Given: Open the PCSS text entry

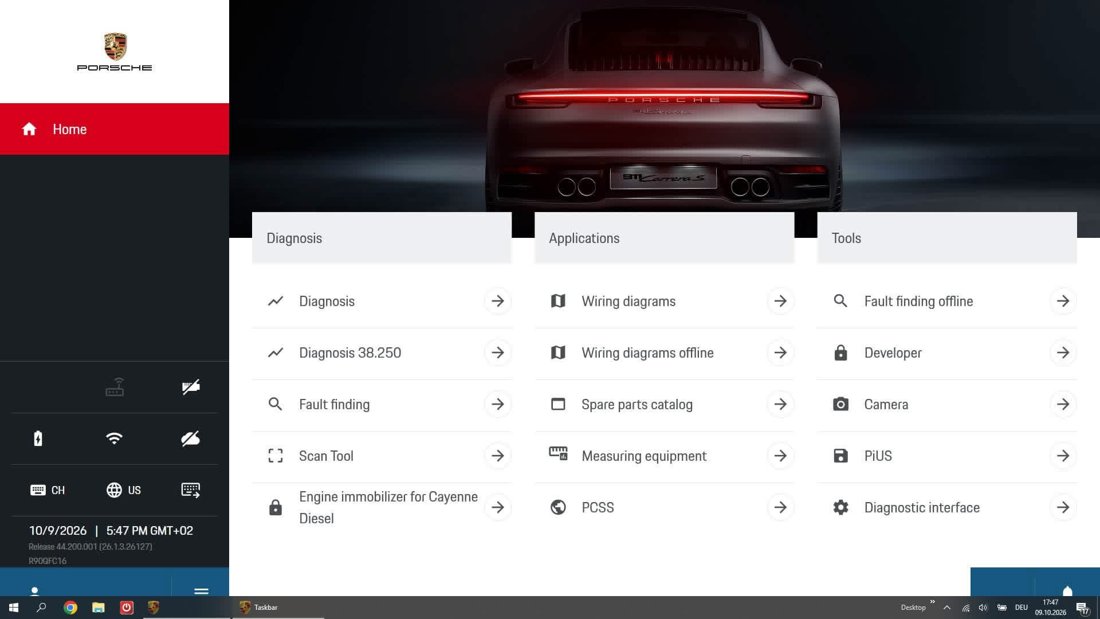Looking at the screenshot, I should tap(598, 507).
